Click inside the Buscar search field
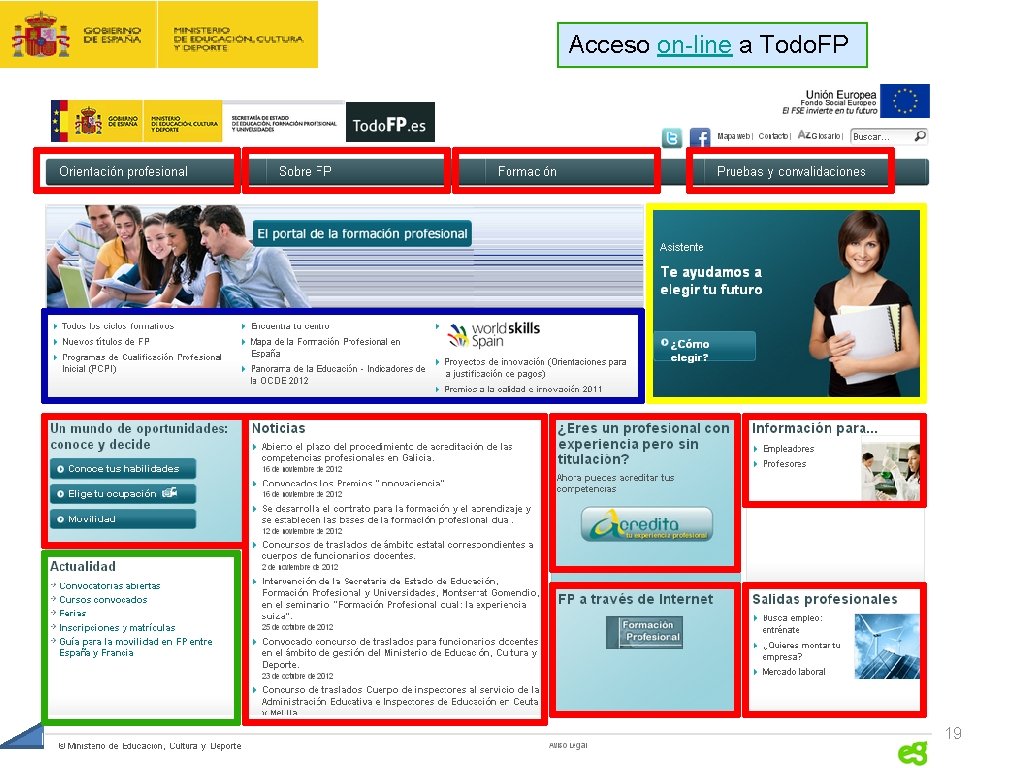1024x768 pixels. point(875,137)
